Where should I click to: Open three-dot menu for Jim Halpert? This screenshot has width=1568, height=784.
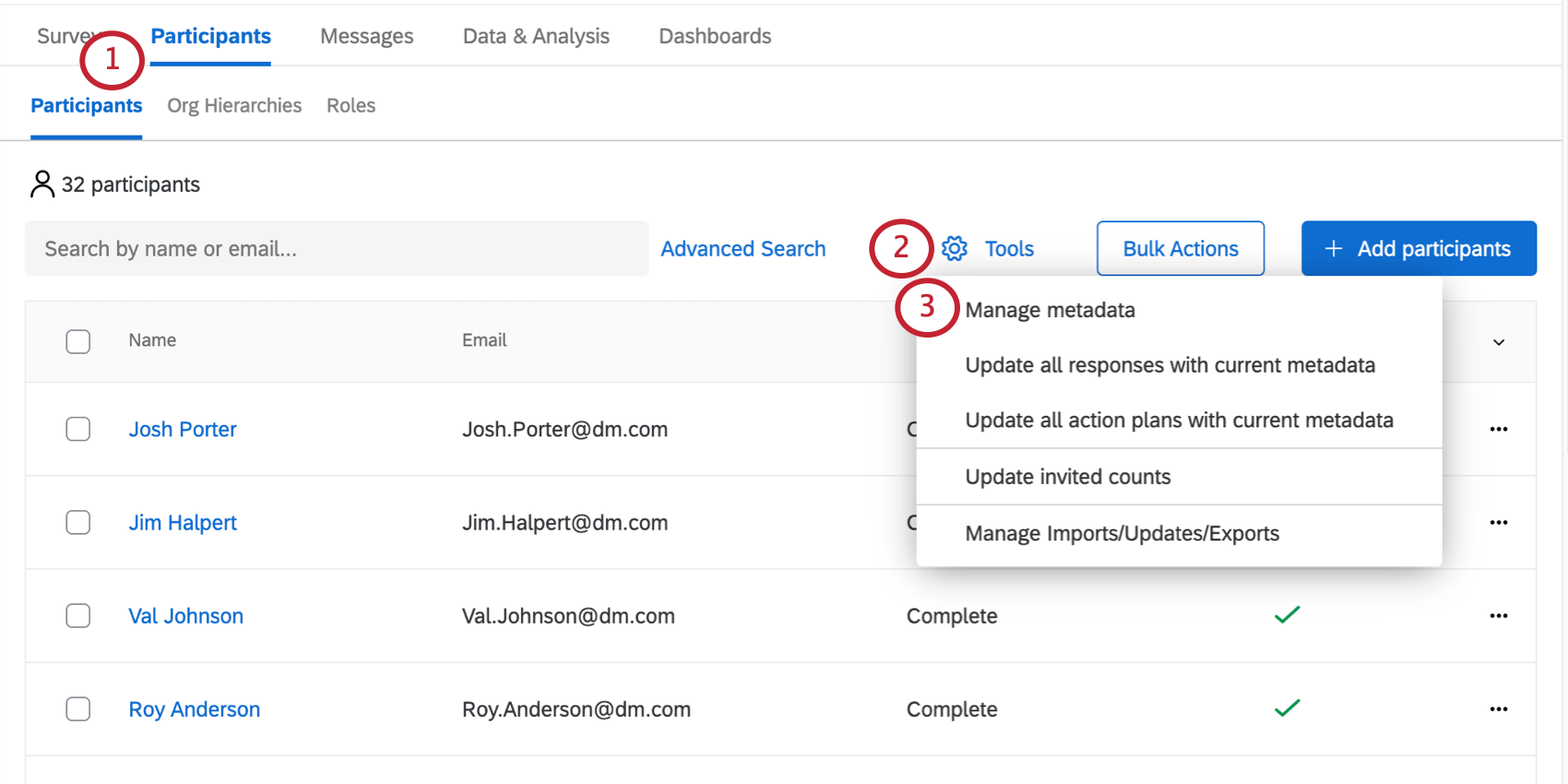pyautogui.click(x=1498, y=522)
